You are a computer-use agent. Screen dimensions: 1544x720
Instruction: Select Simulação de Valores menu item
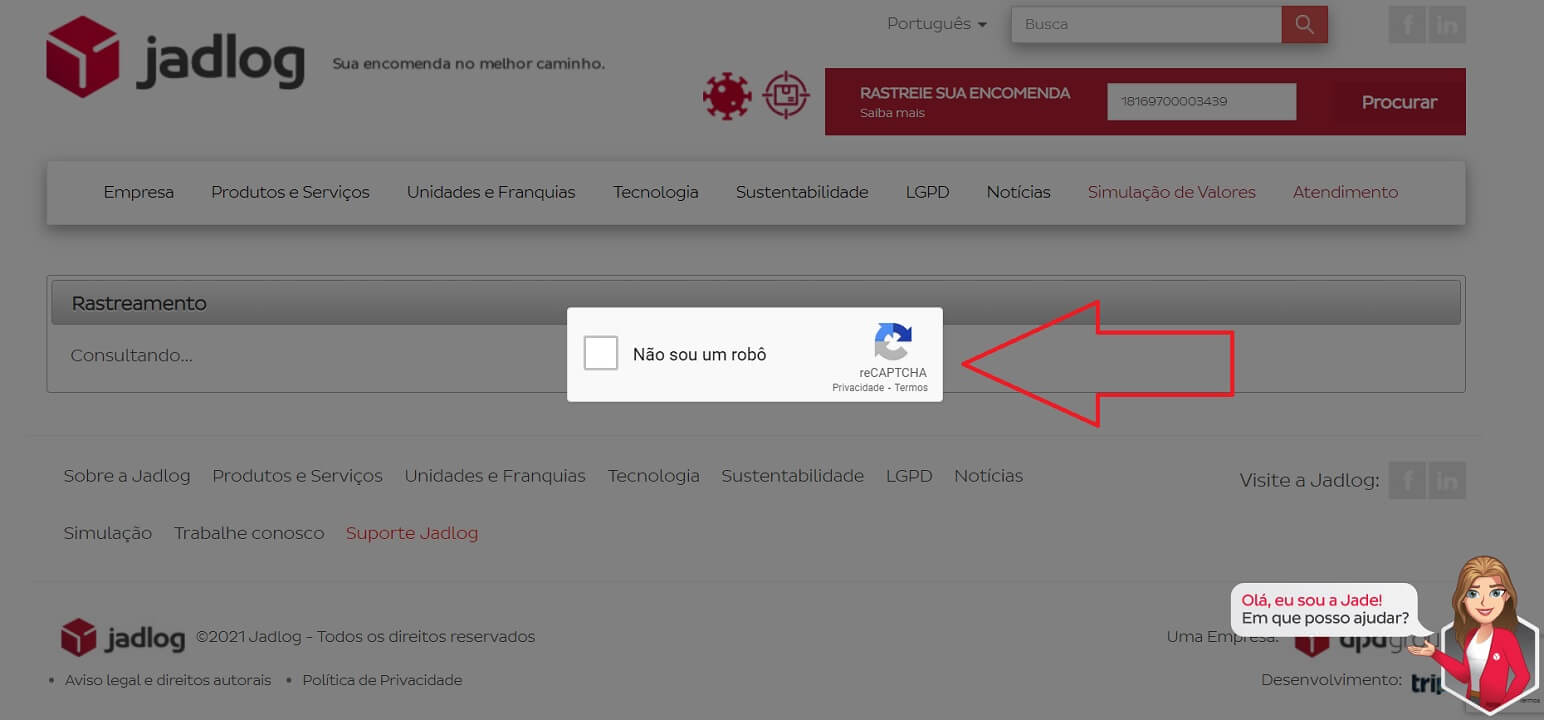[x=1171, y=192]
